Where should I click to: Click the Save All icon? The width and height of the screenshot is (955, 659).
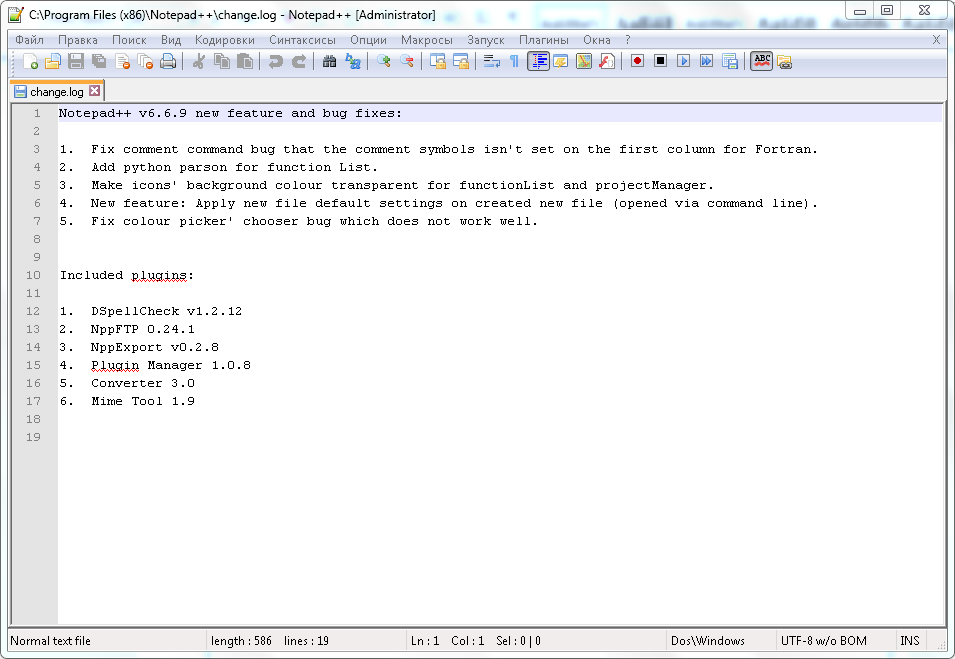[99, 62]
